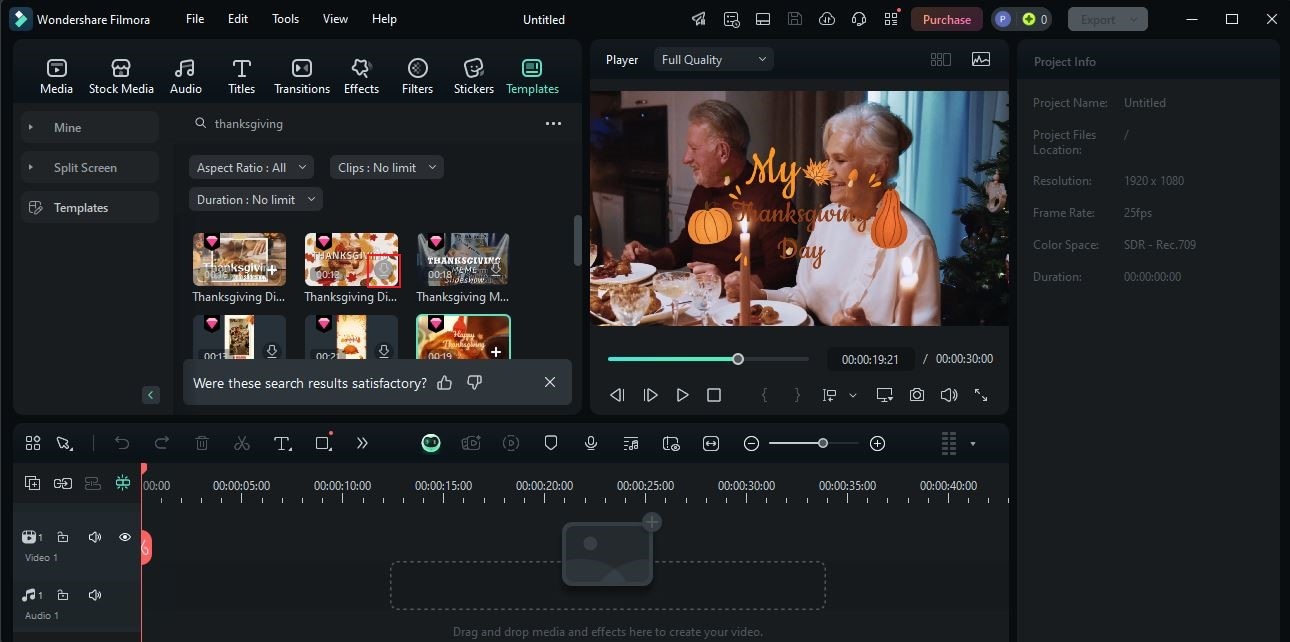This screenshot has height=642, width=1290.
Task: Toggle Video 1 track visibility
Action: 125,537
